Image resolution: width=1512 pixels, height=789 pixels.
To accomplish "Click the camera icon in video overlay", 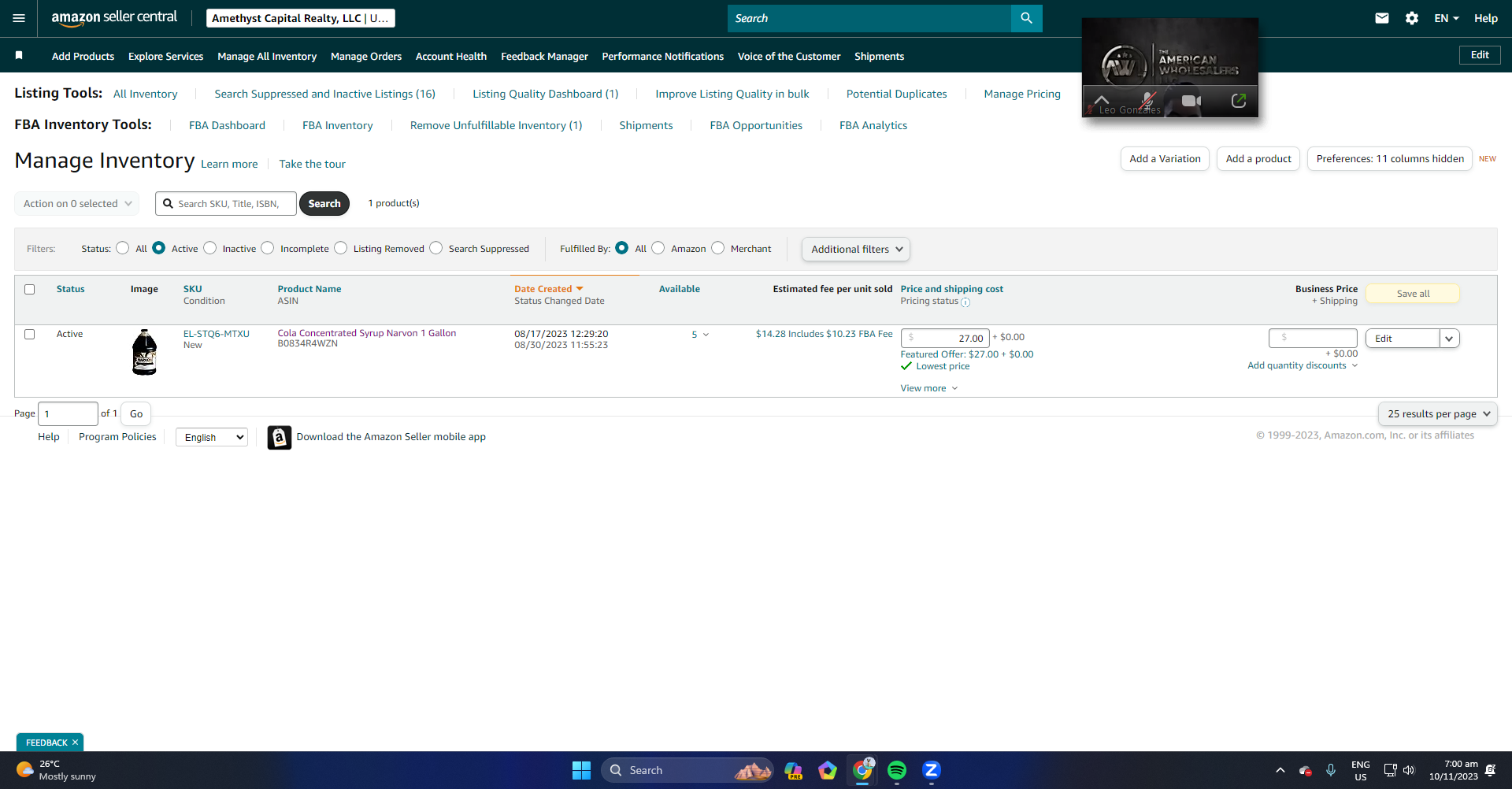I will coord(1191,101).
